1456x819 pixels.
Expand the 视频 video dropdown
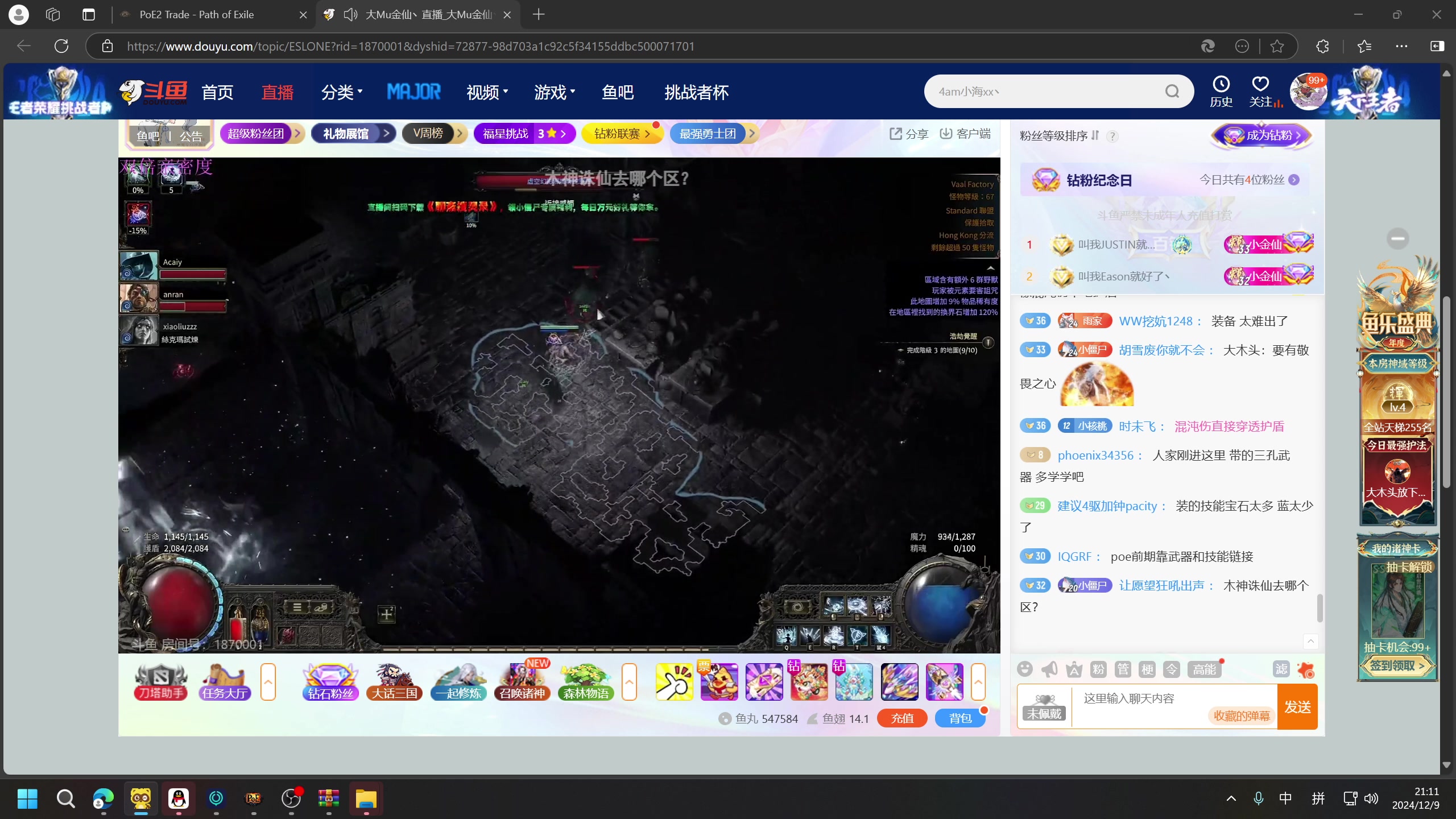487,92
